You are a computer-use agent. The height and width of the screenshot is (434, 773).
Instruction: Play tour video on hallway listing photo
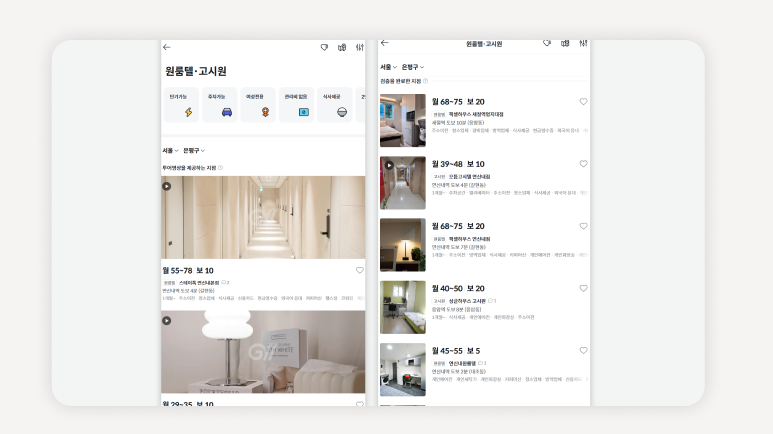tap(167, 186)
